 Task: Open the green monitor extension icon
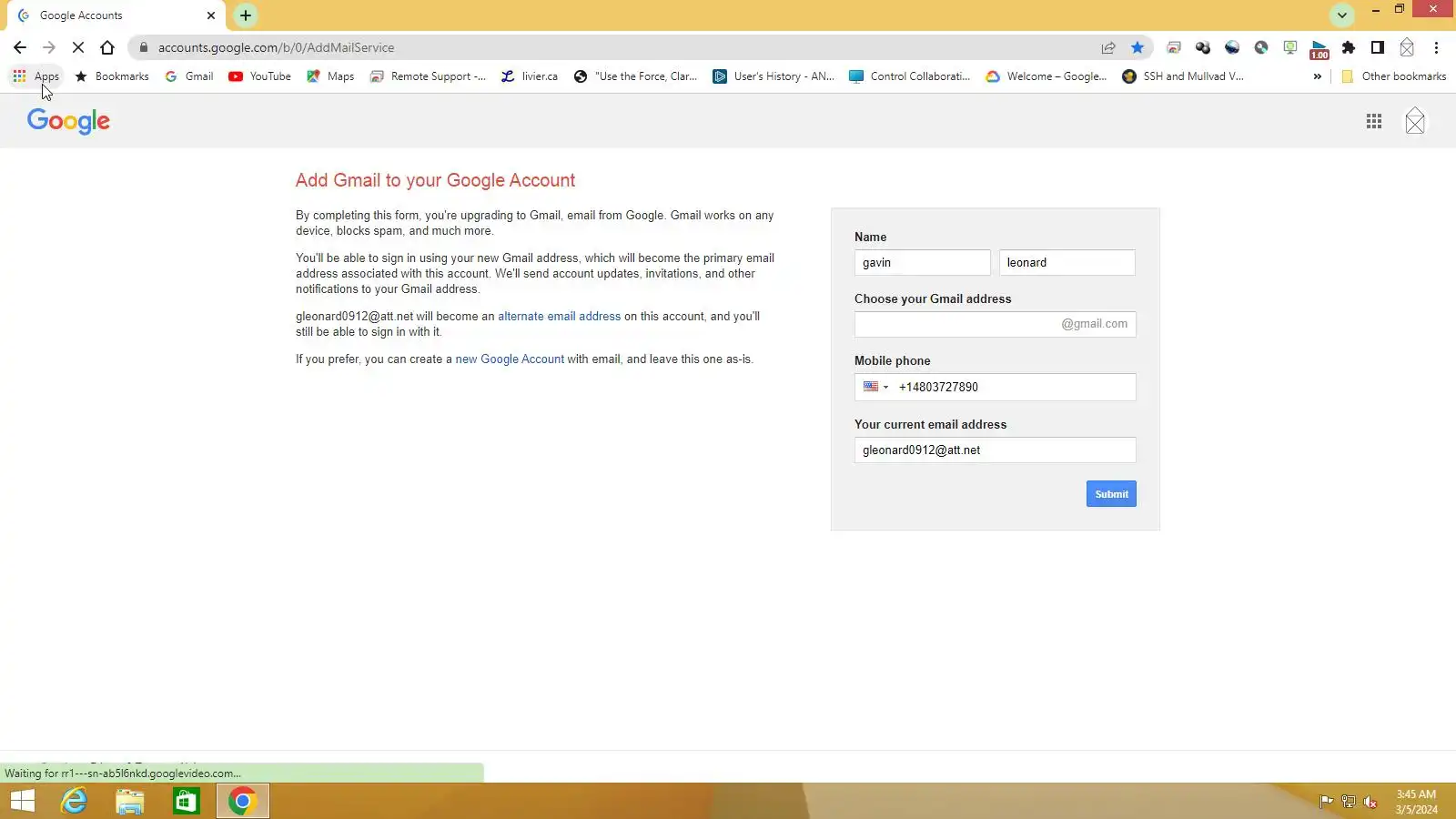click(x=1290, y=47)
